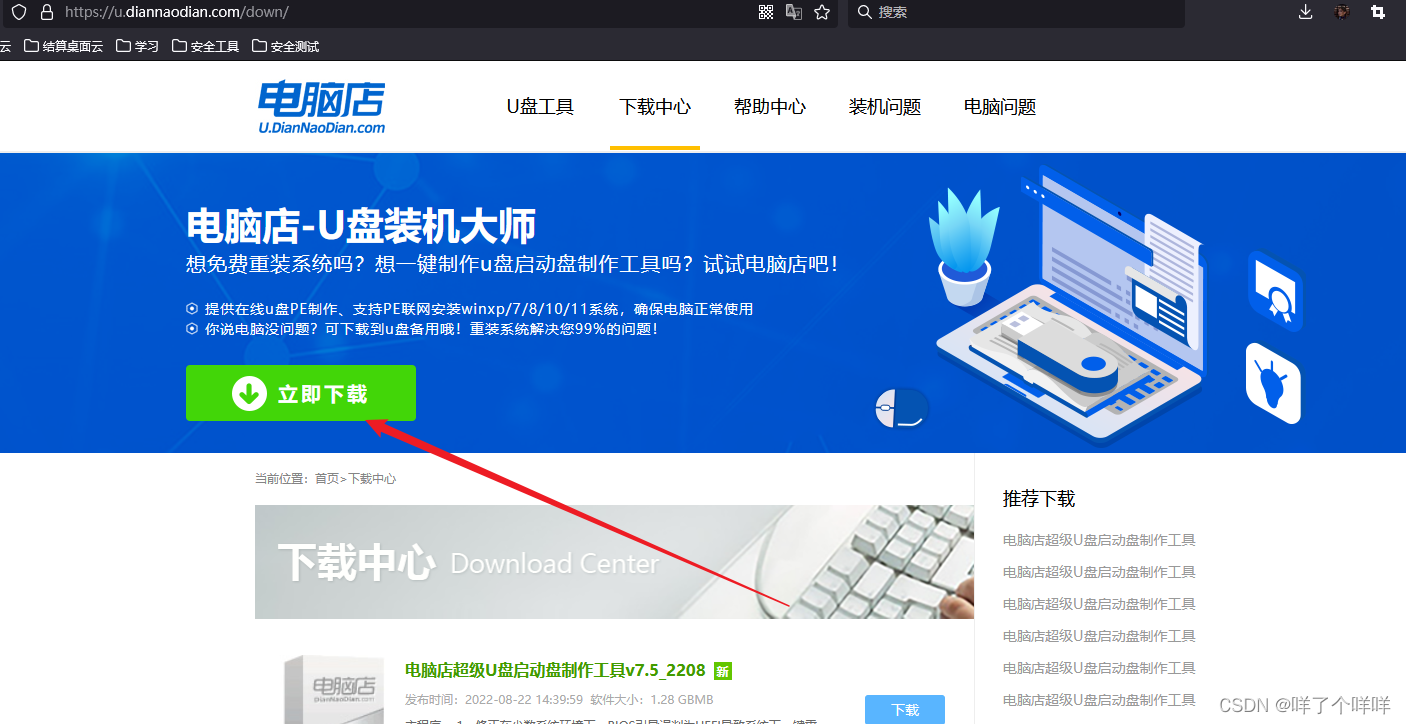Open the 结算桌面云 bookmark folder

tap(63, 46)
